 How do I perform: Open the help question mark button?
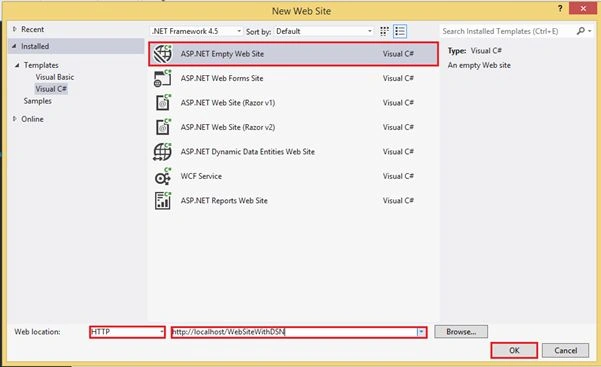560,9
